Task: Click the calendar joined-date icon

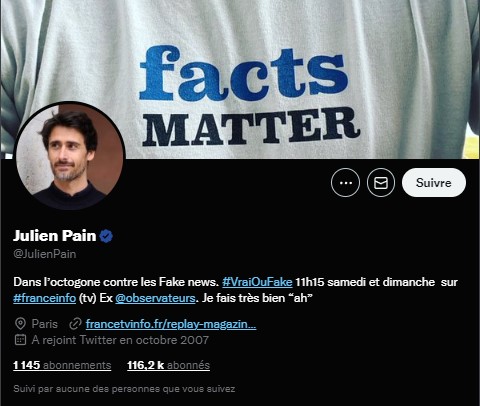Action: tap(20, 340)
